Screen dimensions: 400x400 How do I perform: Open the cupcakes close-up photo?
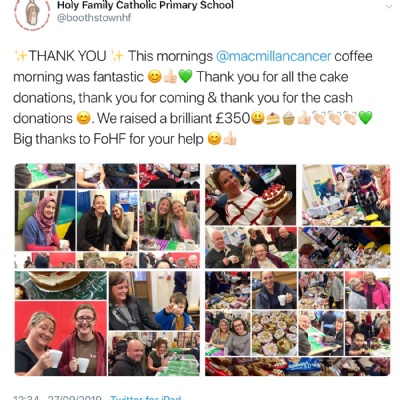point(274,333)
